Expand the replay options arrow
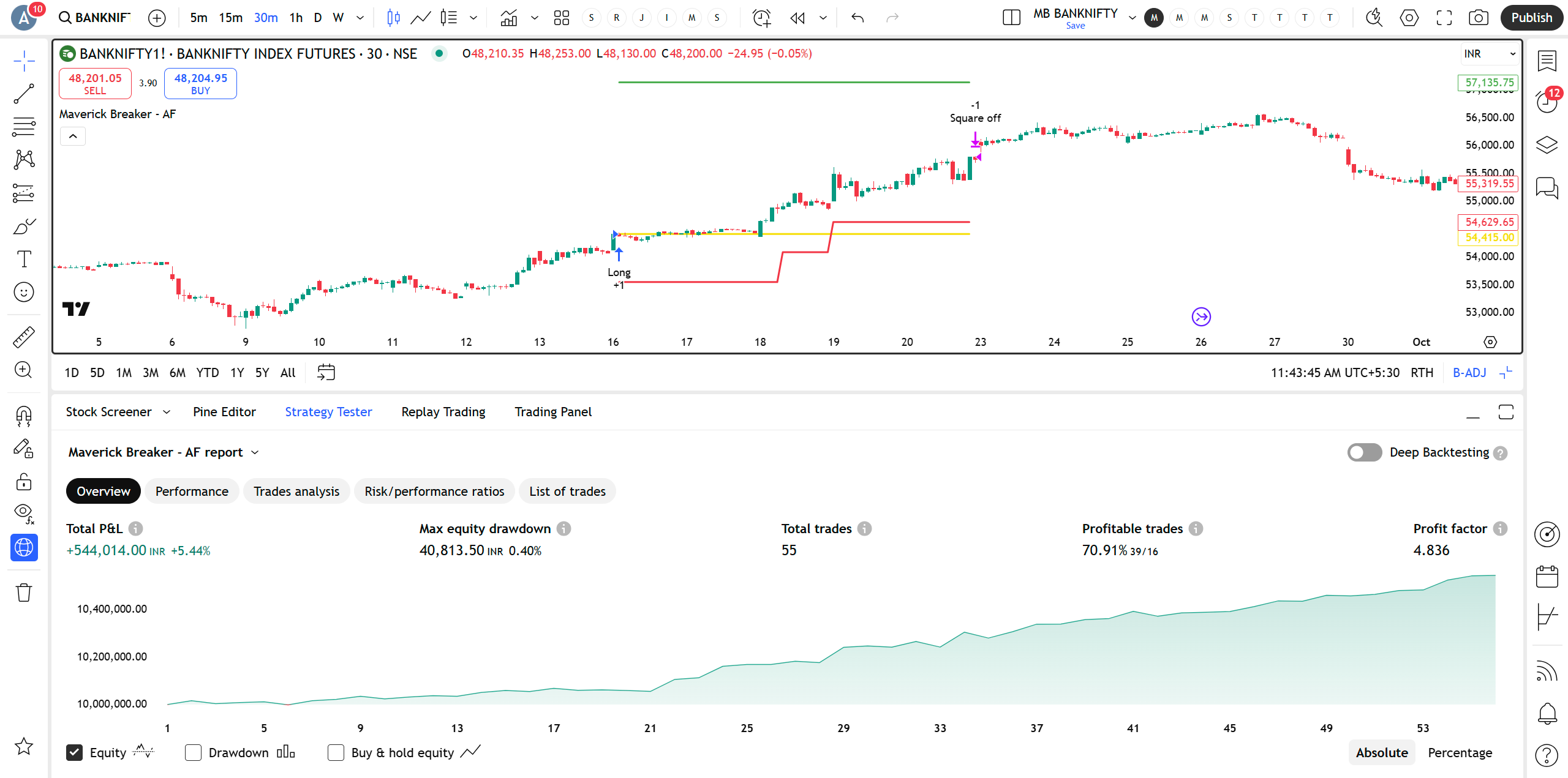 [x=823, y=18]
